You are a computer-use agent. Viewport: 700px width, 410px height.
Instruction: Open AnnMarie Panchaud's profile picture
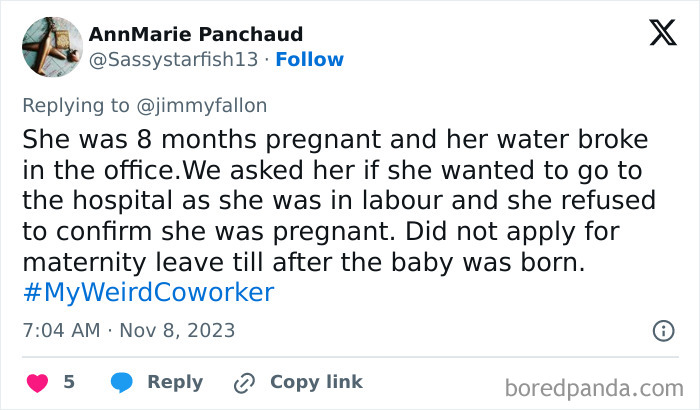[x=52, y=46]
